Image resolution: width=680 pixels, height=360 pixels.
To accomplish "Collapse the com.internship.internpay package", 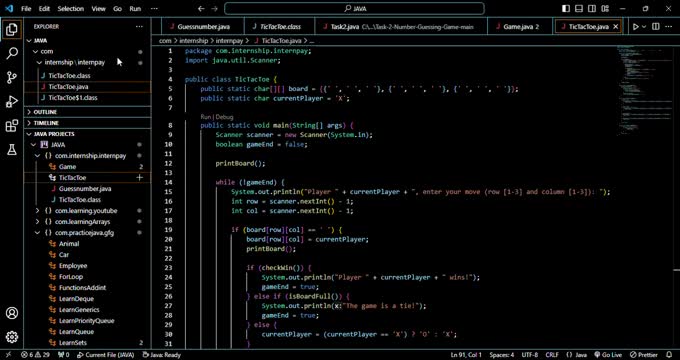I will 37,156.
